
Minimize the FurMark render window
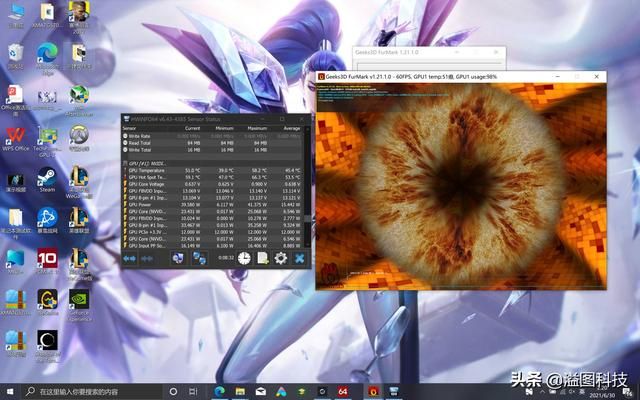558,76
